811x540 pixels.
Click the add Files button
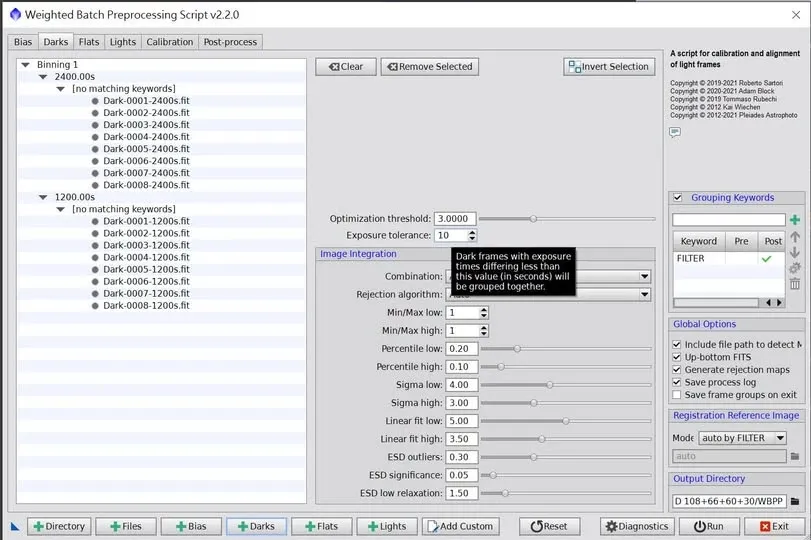pyautogui.click(x=126, y=527)
